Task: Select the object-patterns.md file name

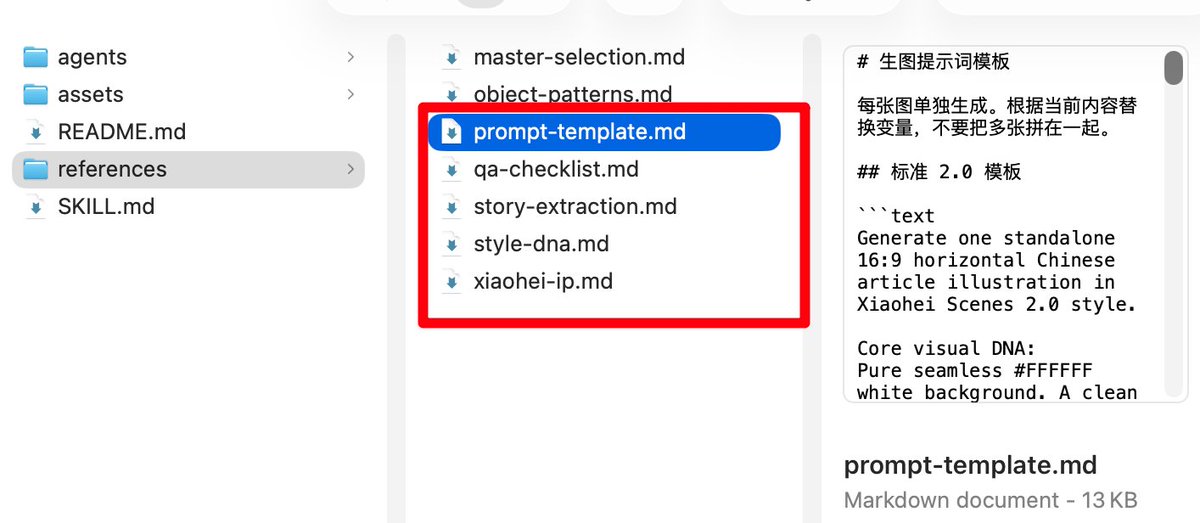Action: tap(573, 95)
